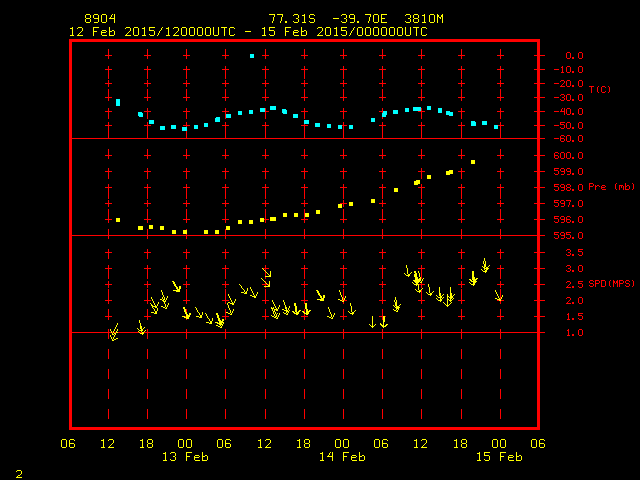Click the first cyan temperature point near -30.0
640x480 pixels.
[118, 102]
